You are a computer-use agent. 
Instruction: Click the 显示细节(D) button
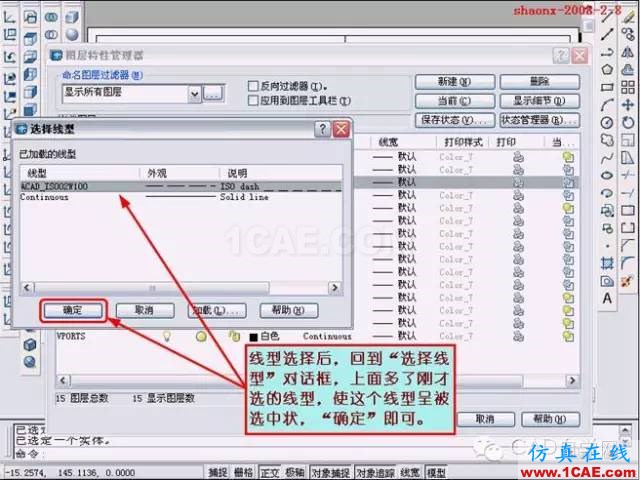pyautogui.click(x=539, y=101)
